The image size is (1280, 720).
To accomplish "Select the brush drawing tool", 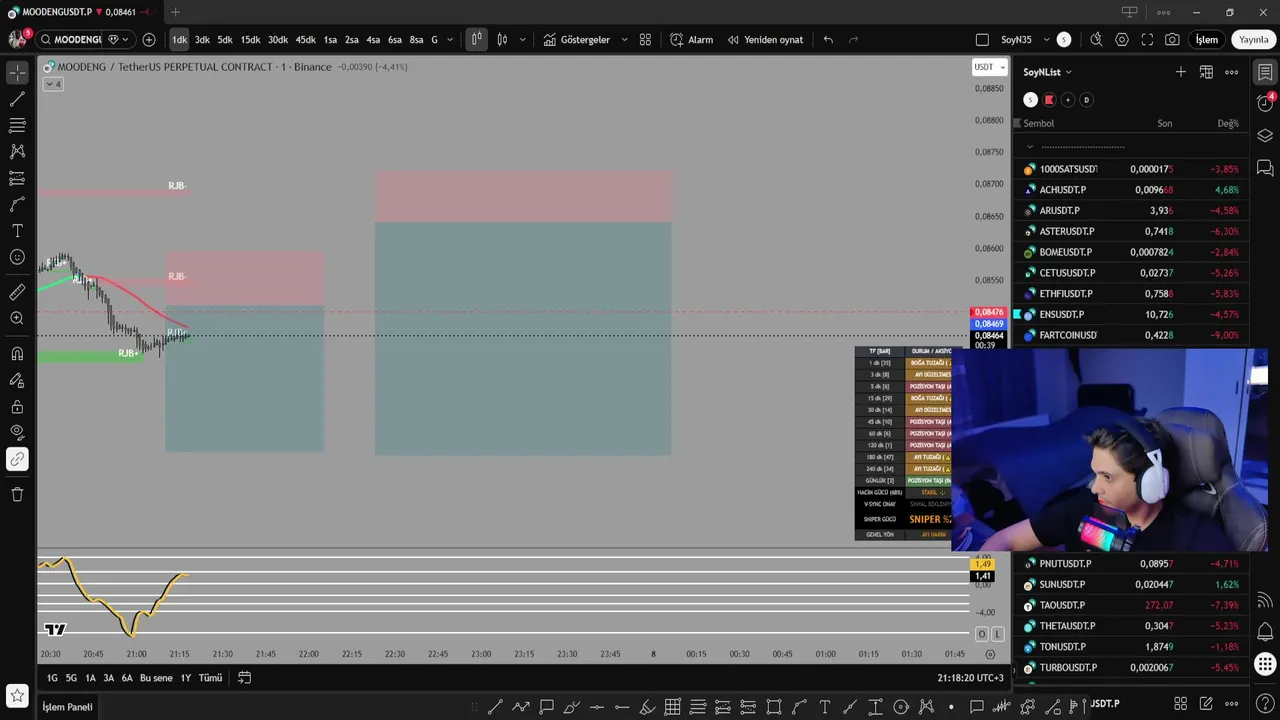I will point(17,204).
